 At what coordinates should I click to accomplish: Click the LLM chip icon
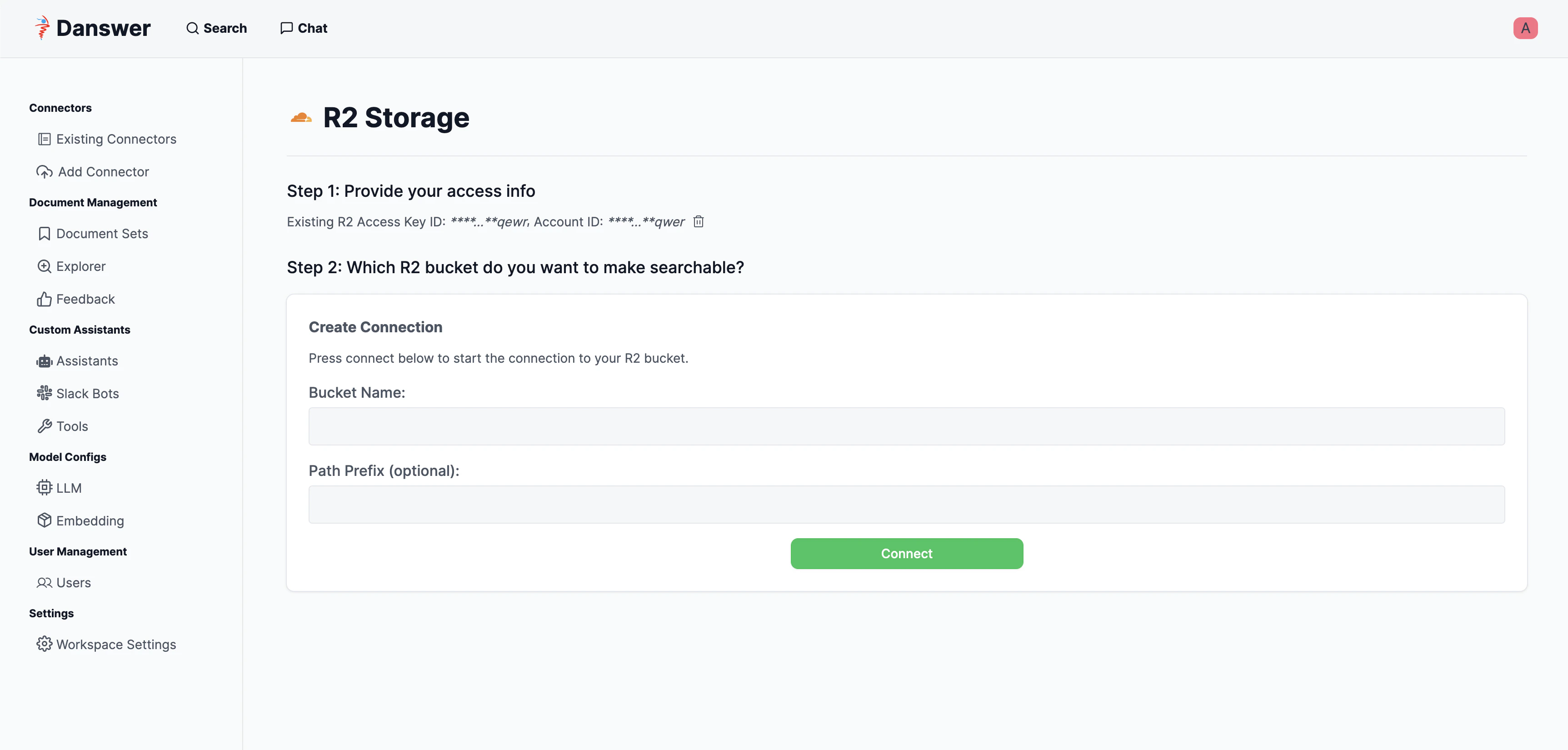(44, 488)
